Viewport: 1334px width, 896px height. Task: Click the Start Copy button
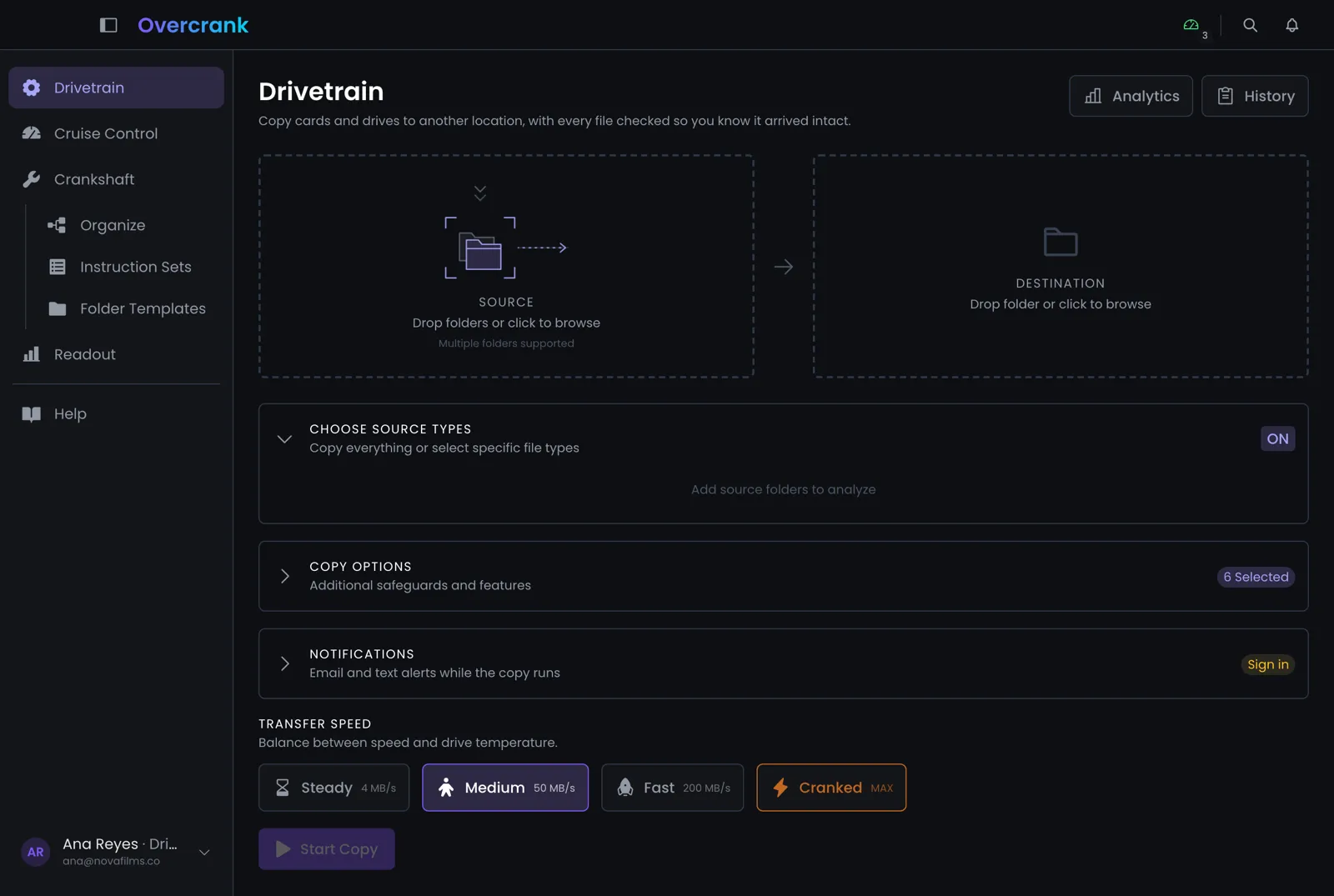[327, 848]
